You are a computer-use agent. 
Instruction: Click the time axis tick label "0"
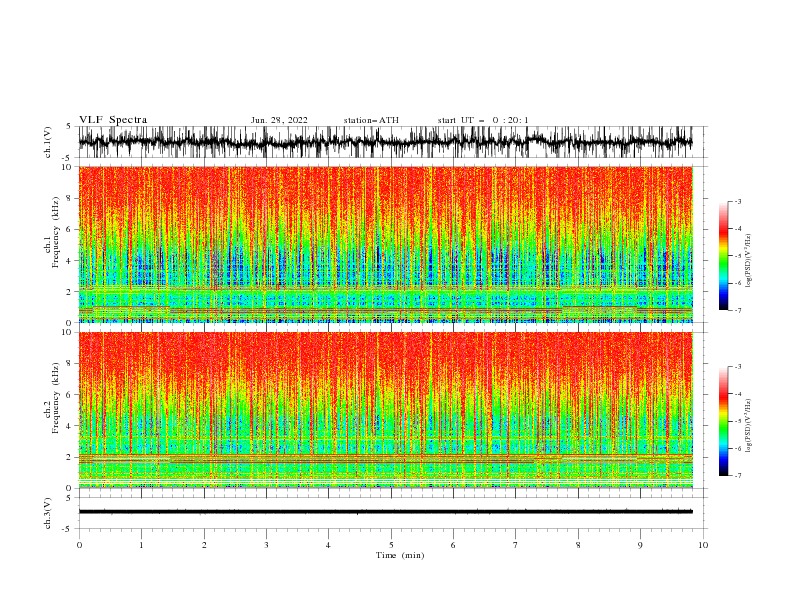[79, 545]
